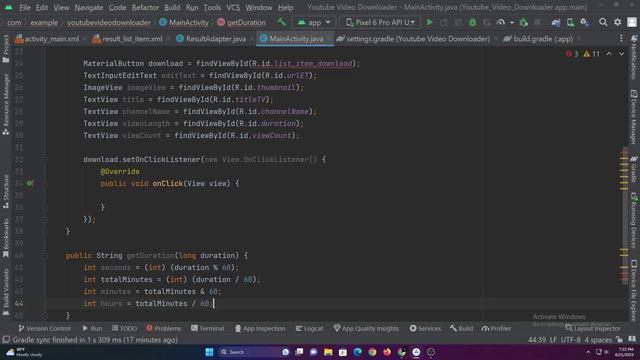The width and height of the screenshot is (640, 360).
Task: Open the Terminal tool window
Action: (x=207, y=328)
